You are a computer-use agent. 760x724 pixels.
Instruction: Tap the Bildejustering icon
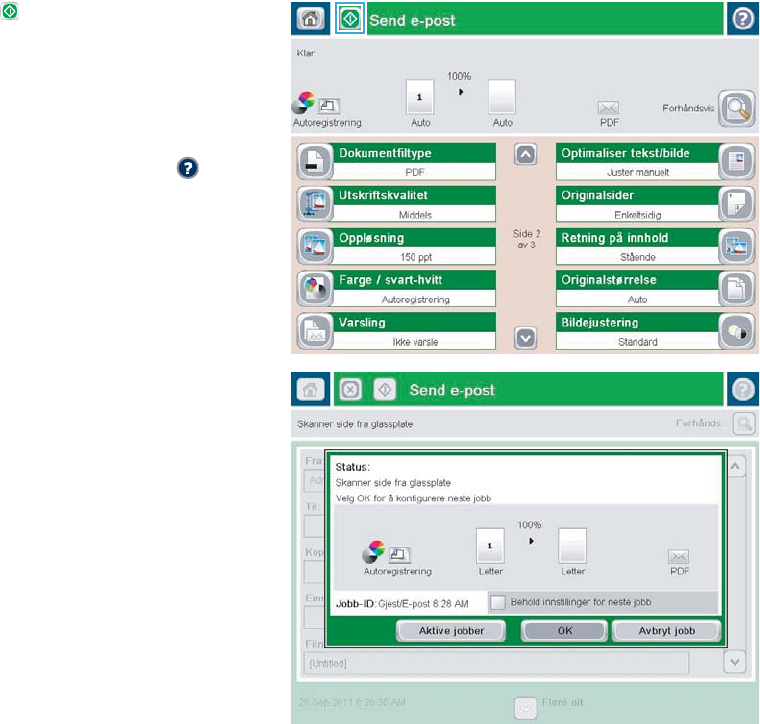point(733,332)
